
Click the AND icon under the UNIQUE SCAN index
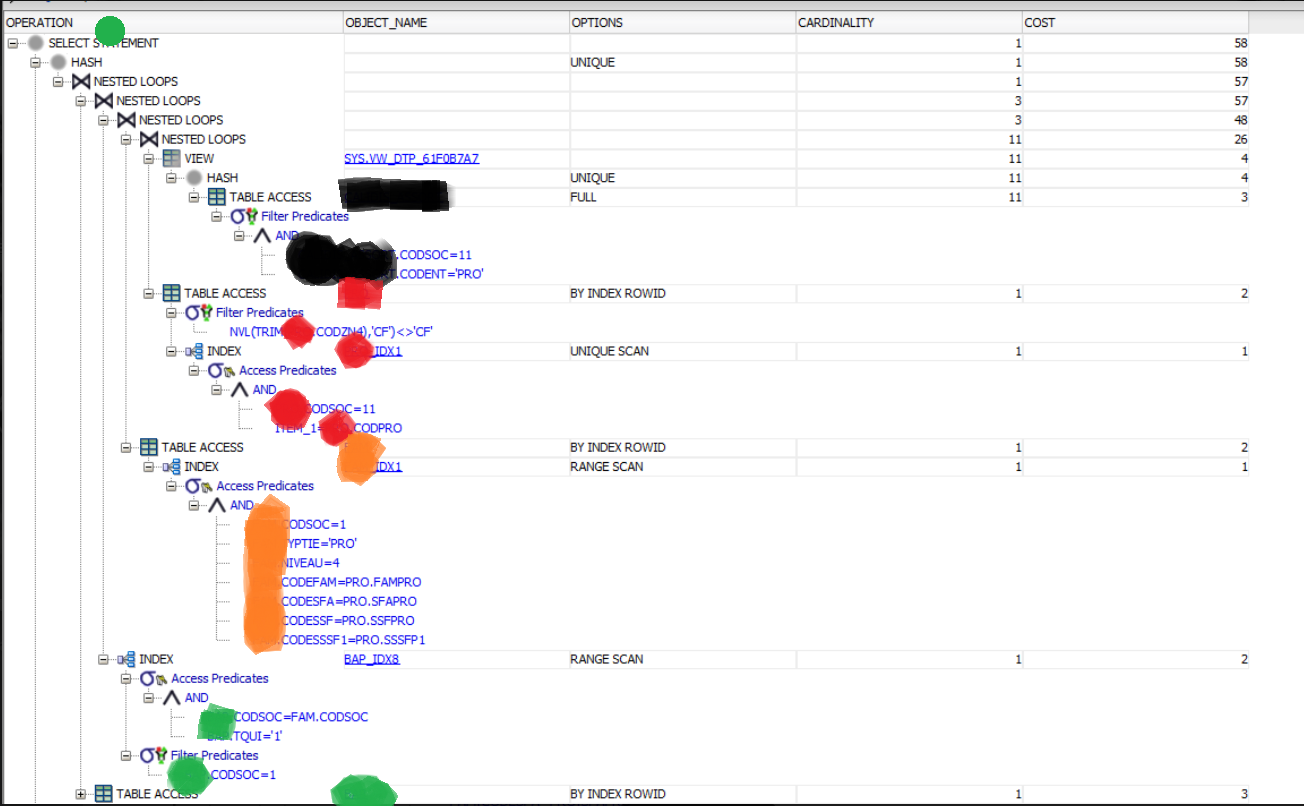pos(240,390)
